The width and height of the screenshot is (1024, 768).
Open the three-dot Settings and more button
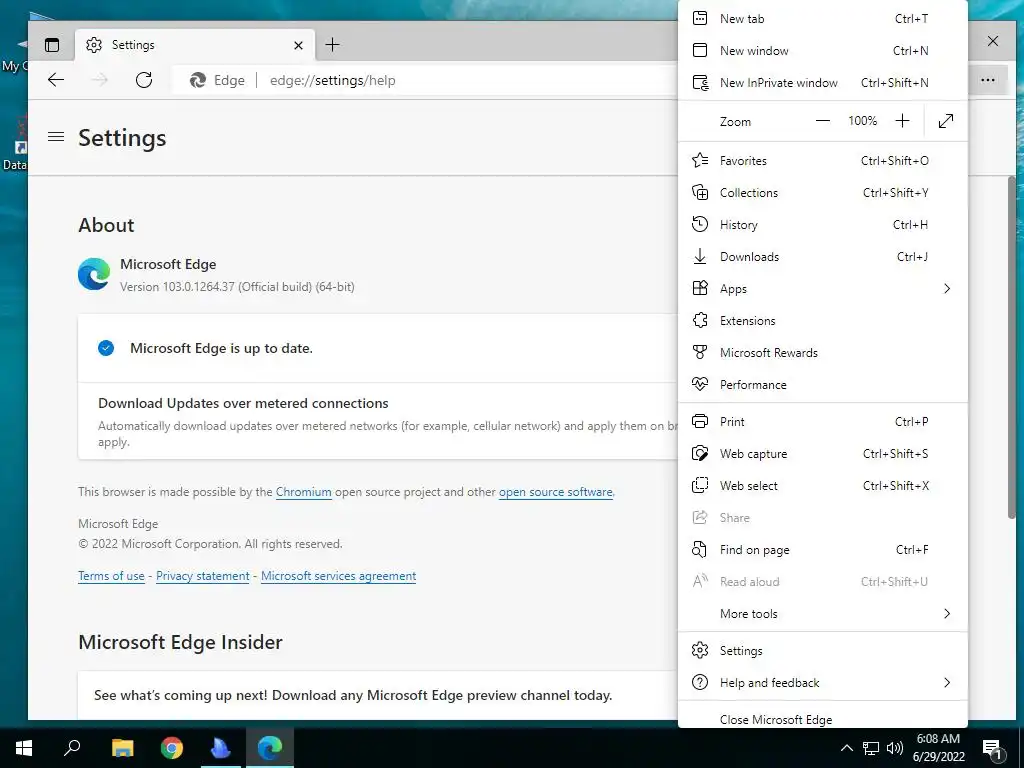987,80
